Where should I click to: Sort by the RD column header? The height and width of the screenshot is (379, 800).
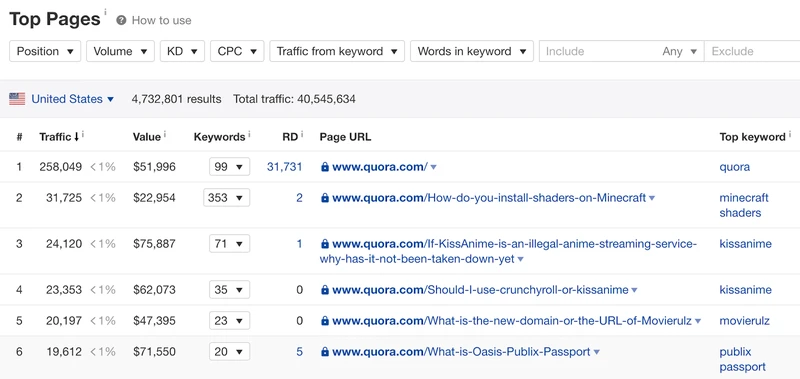point(290,137)
